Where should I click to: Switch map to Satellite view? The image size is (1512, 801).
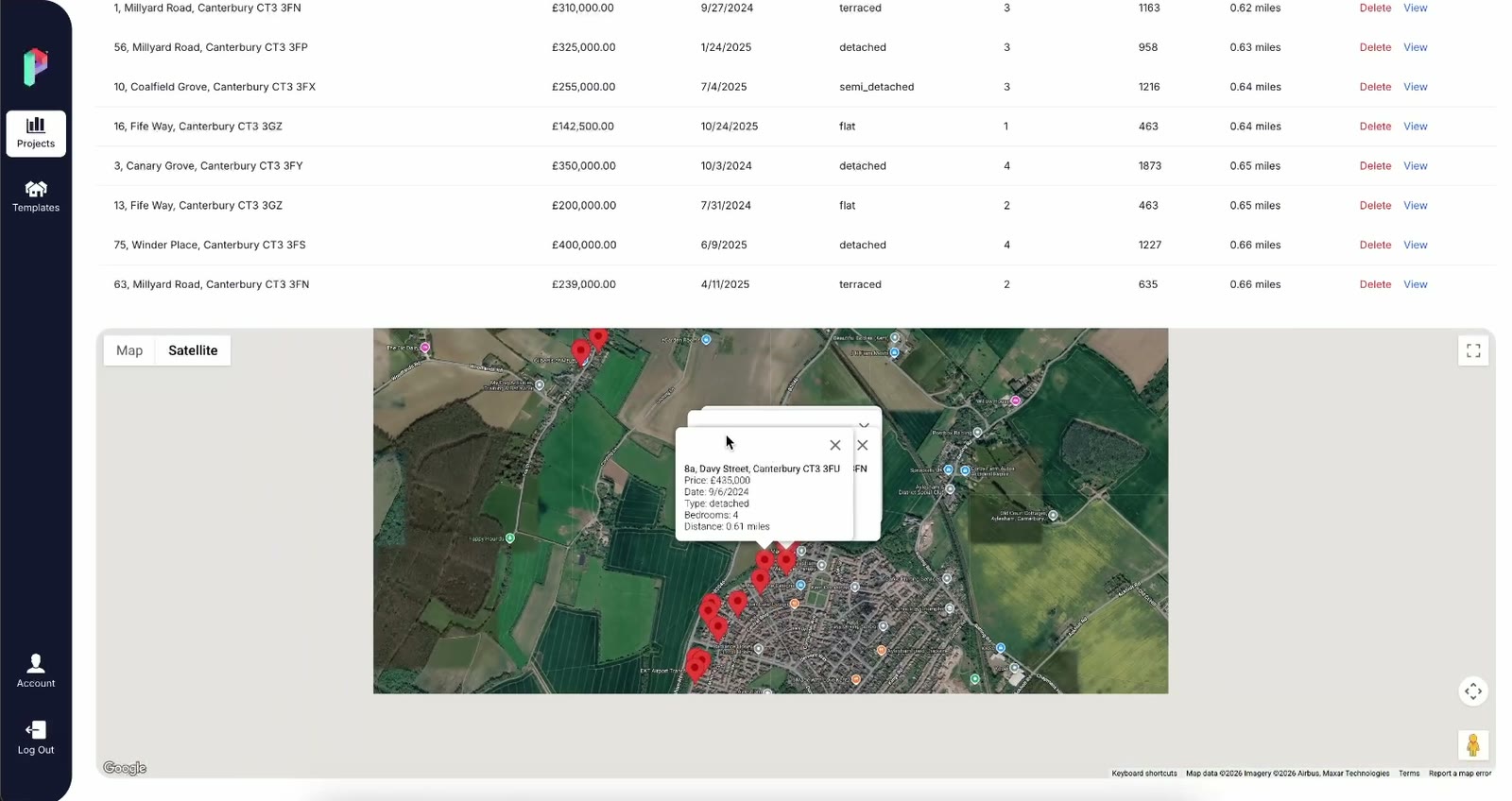193,350
